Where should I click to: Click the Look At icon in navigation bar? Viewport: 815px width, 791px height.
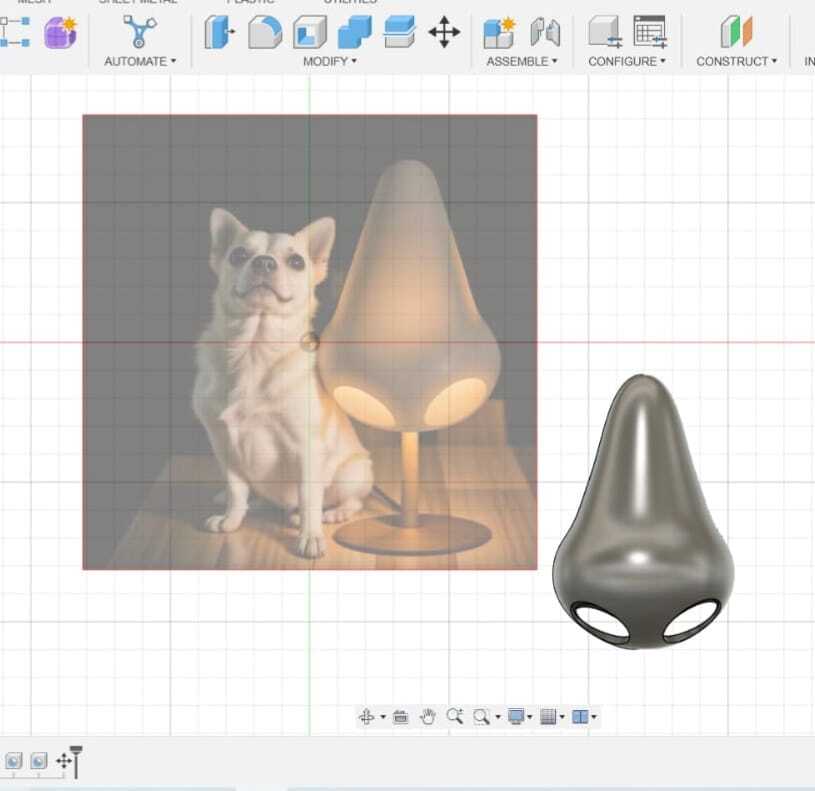pyautogui.click(x=400, y=716)
